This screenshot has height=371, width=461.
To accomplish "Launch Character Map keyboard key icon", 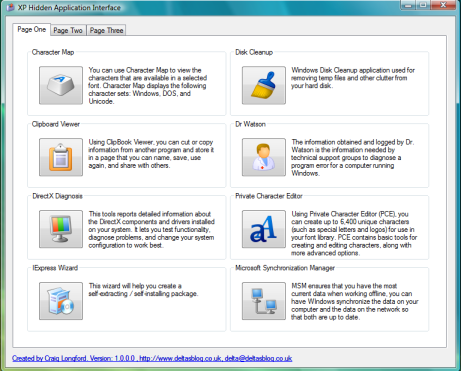I will click(61, 85).
